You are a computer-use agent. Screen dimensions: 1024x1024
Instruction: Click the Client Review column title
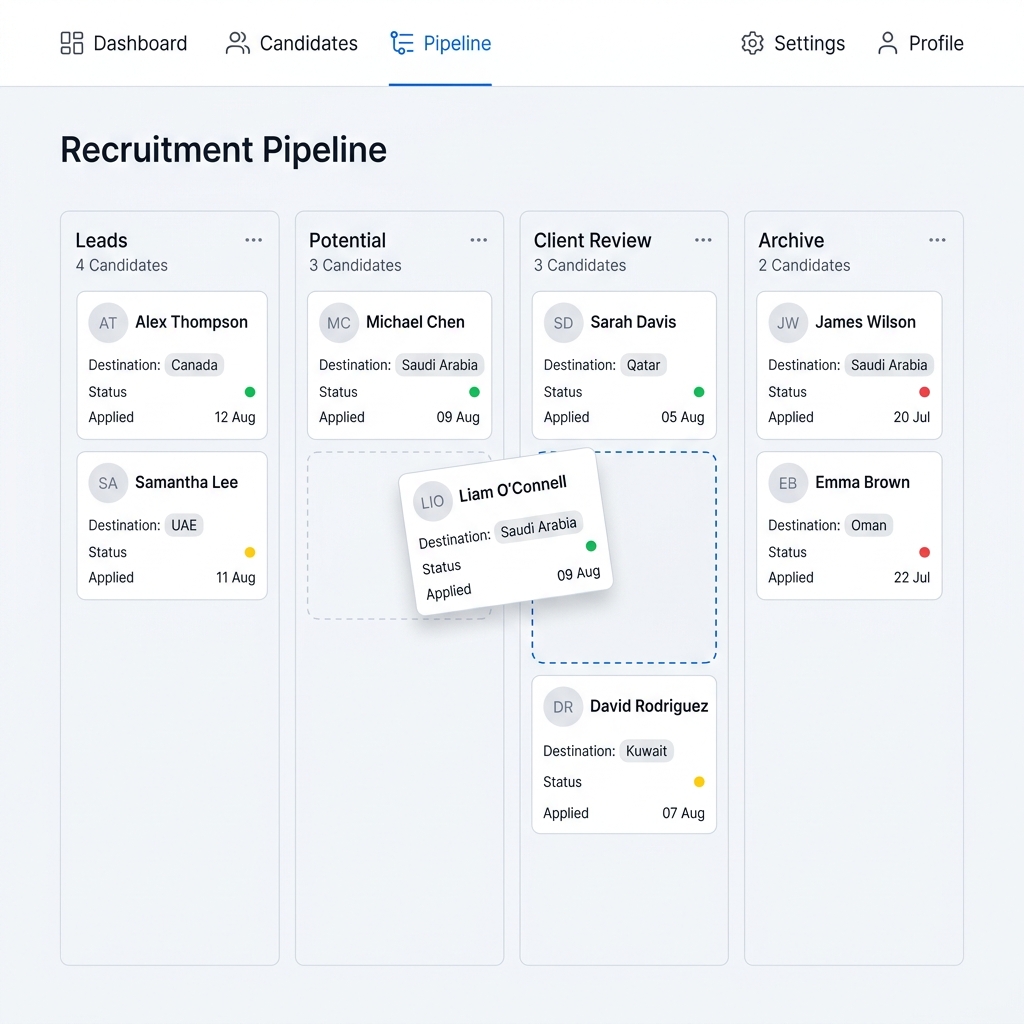point(592,240)
